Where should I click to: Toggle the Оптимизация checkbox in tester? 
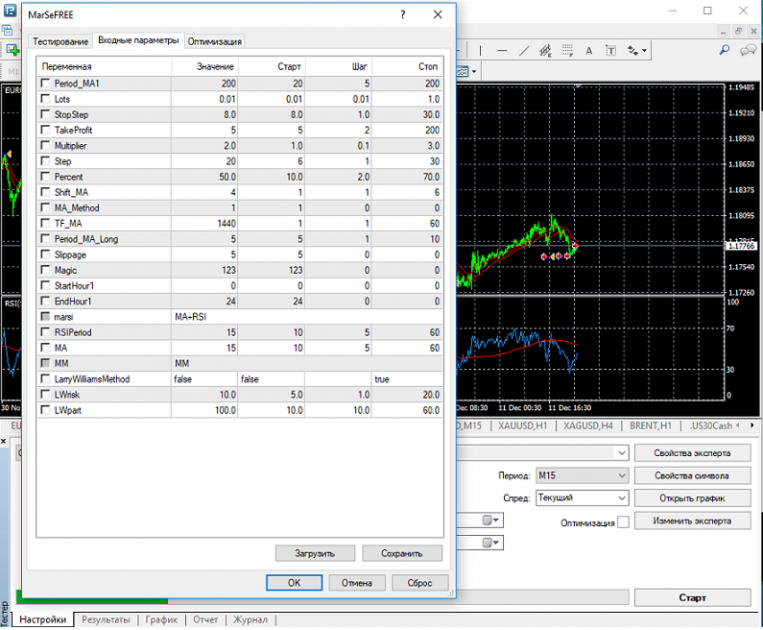[623, 522]
